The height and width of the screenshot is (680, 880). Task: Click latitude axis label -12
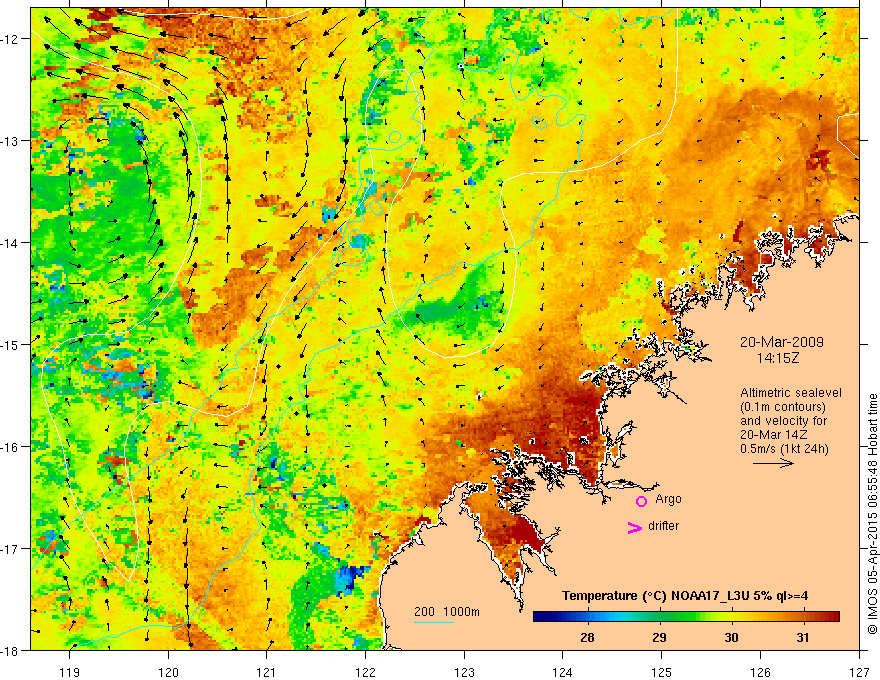11,39
